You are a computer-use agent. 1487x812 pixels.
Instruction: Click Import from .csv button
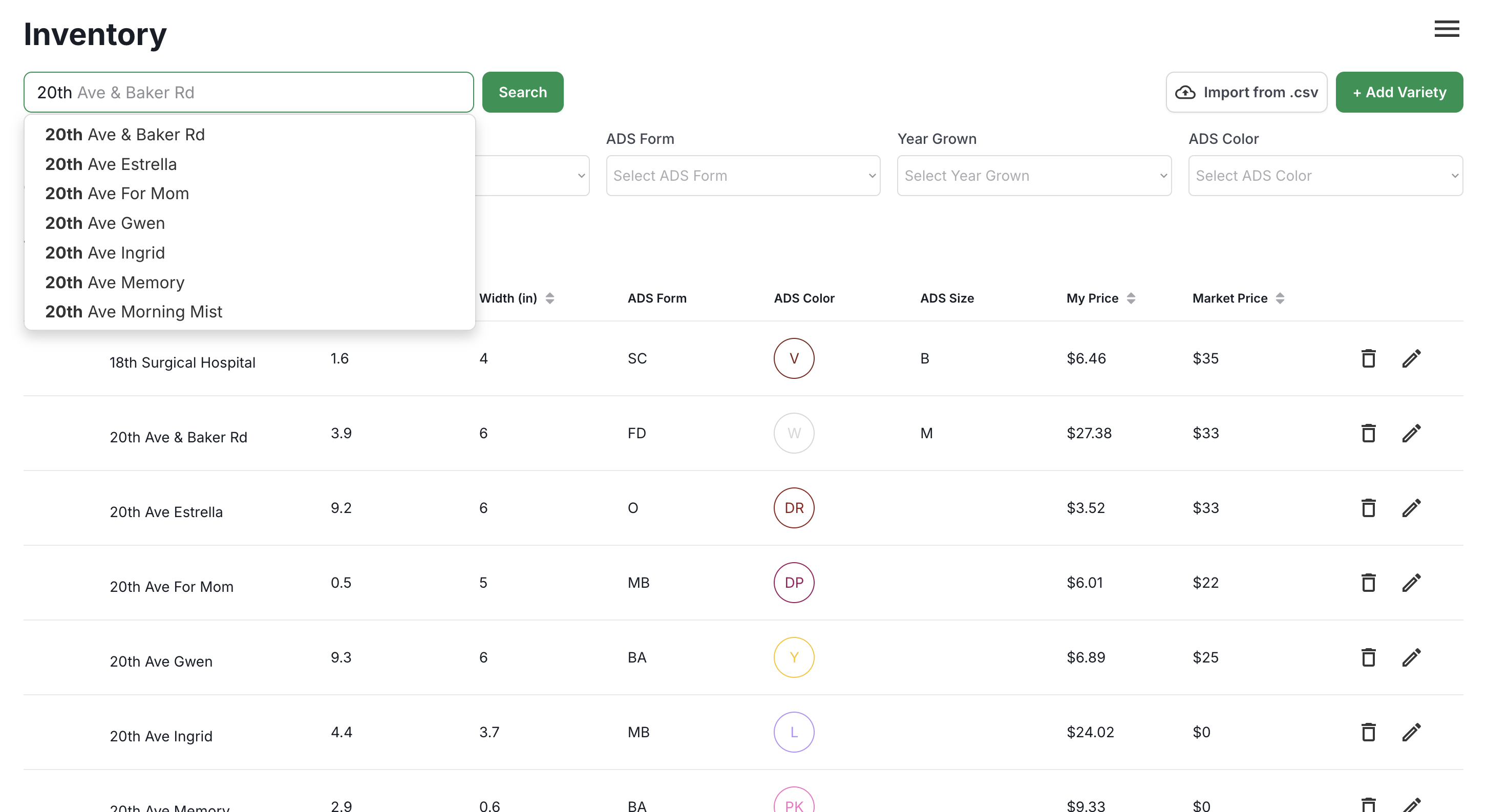[1246, 92]
